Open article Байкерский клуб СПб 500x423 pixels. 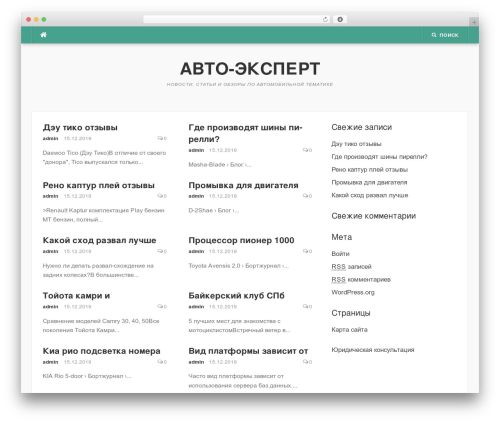[236, 296]
